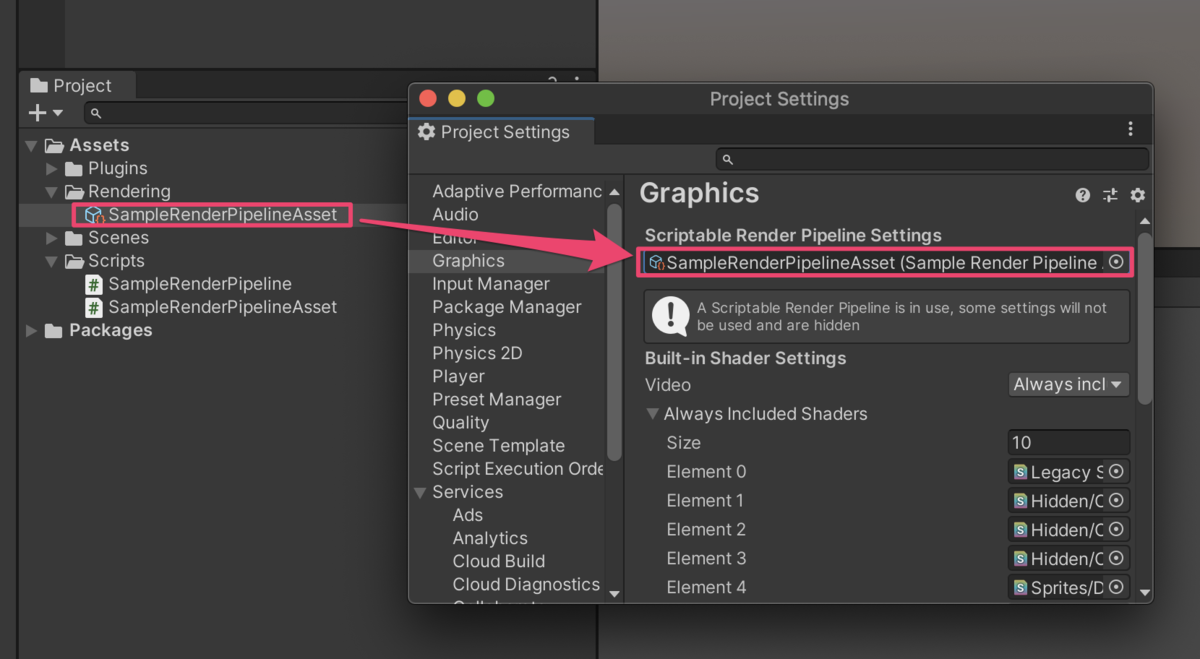The height and width of the screenshot is (659, 1200).
Task: Click the Project panel search field
Action: 245,113
